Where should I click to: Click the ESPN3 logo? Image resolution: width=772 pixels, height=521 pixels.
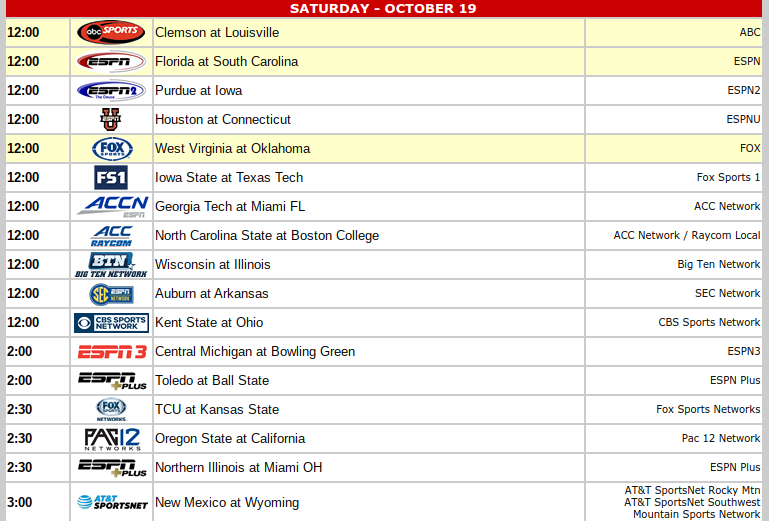111,352
